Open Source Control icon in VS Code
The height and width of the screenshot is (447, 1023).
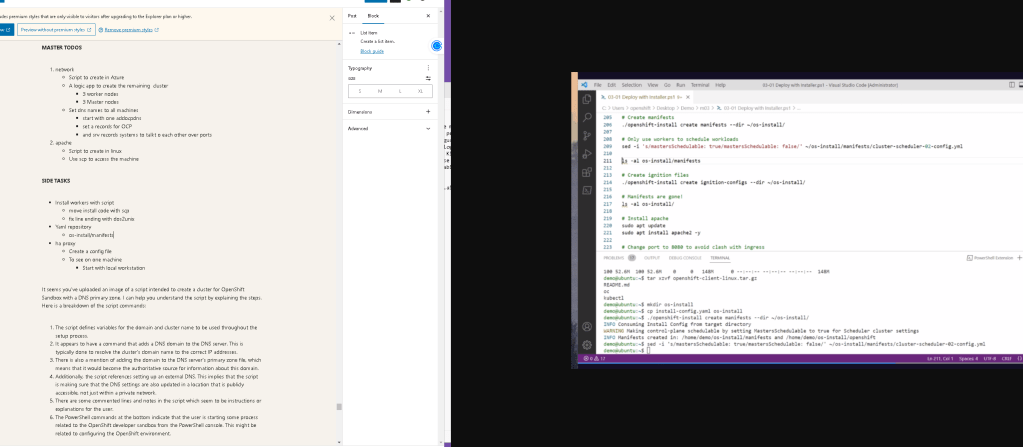click(x=587, y=136)
